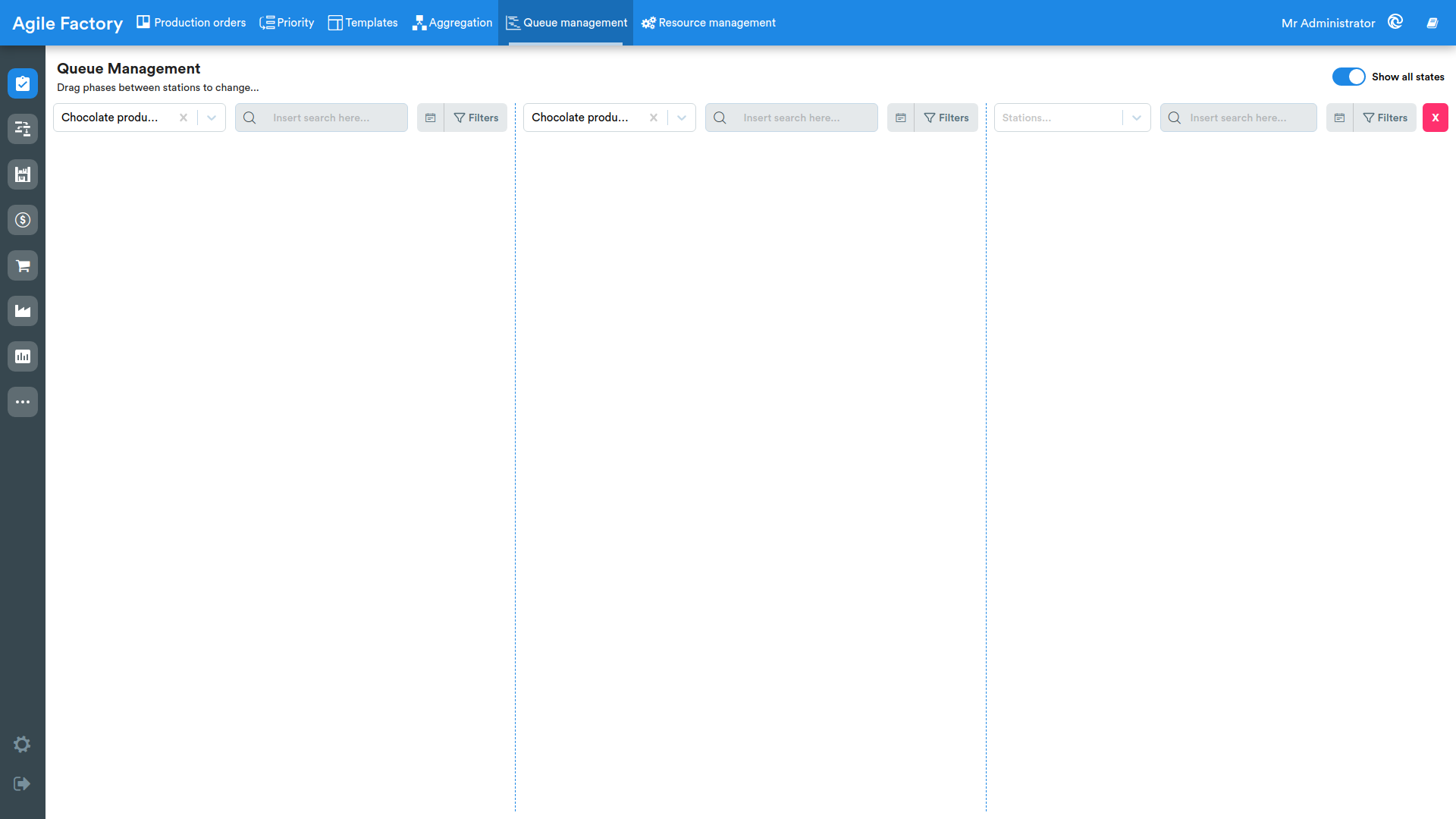The width and height of the screenshot is (1456, 819).
Task: Open the dollar sign sidebar icon
Action: point(23,220)
